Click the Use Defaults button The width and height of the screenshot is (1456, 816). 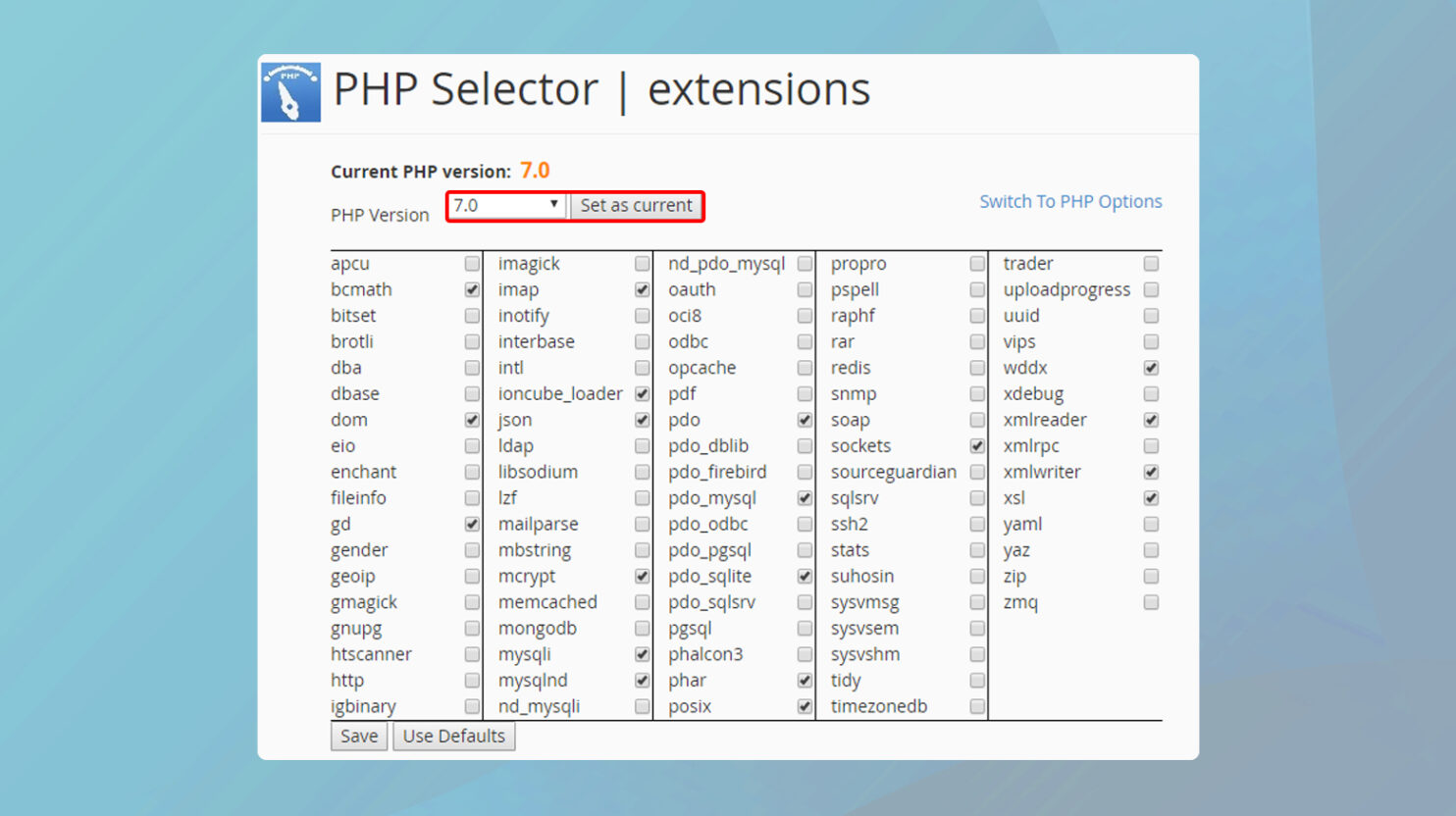pos(453,736)
